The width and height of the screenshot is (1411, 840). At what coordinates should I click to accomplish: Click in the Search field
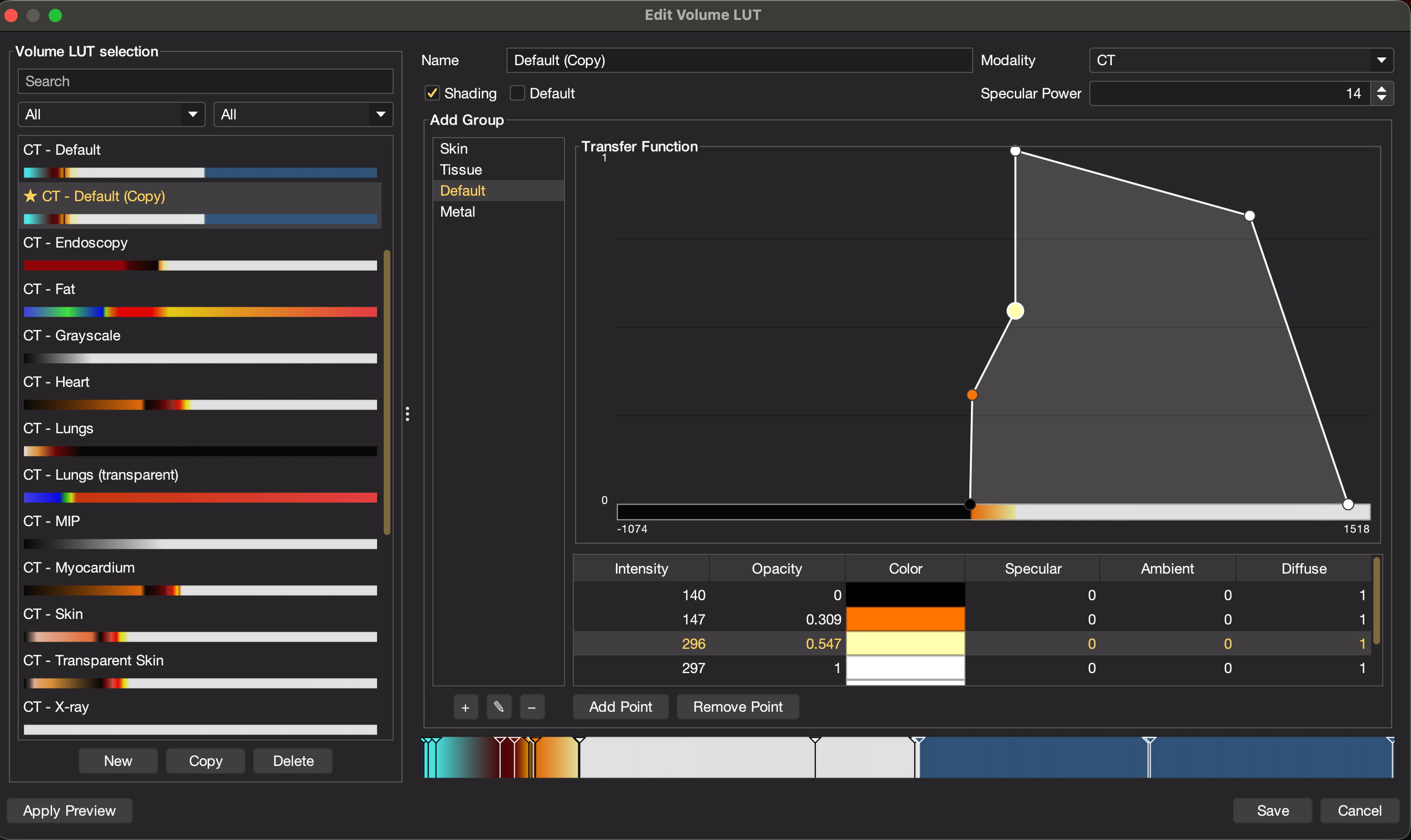[x=206, y=81]
